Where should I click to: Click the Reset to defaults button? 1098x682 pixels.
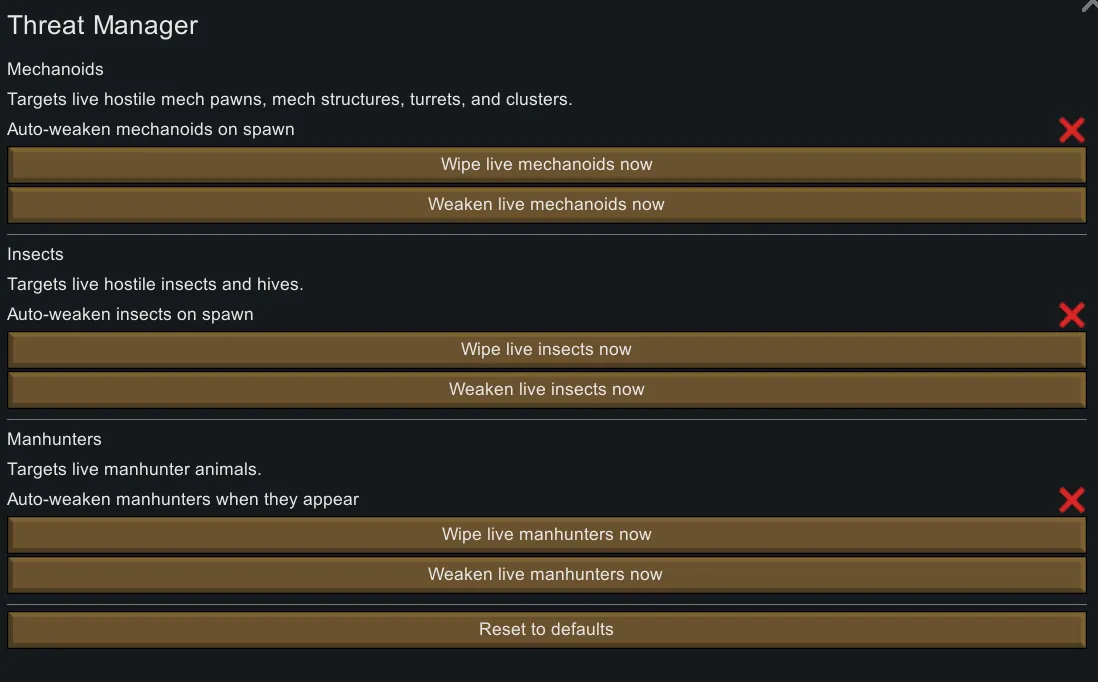pyautogui.click(x=546, y=629)
